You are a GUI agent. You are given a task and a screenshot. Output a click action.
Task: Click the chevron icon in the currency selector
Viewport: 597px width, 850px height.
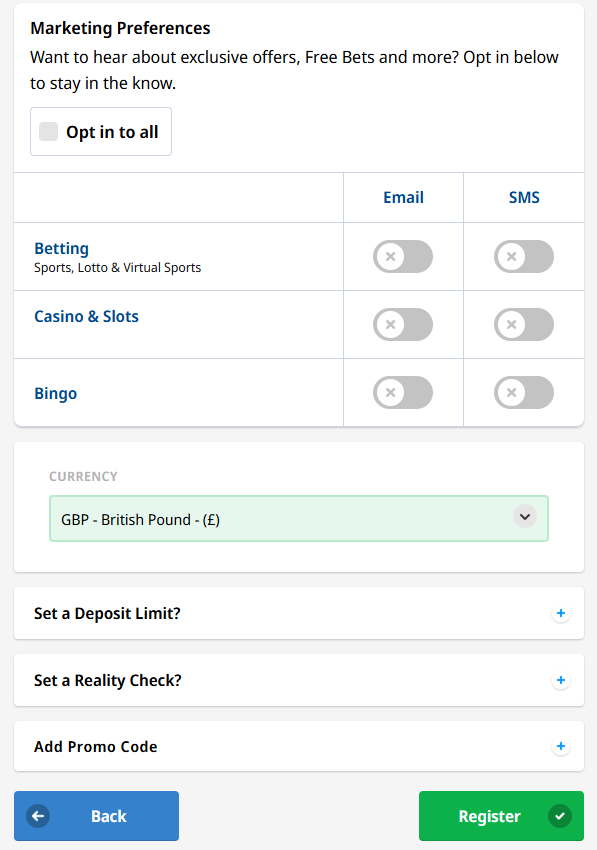pos(524,517)
